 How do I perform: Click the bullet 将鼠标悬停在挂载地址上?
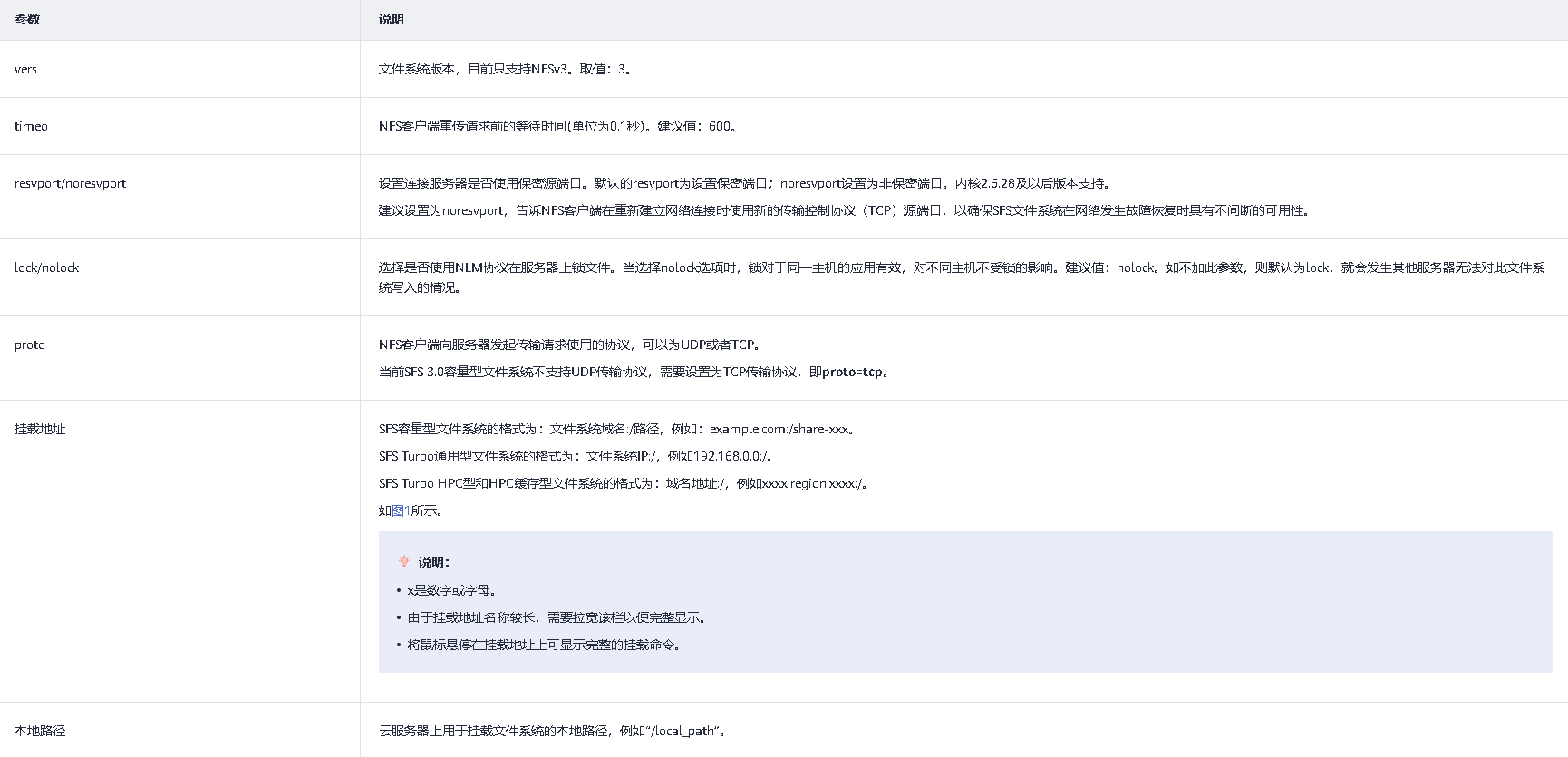tap(544, 645)
